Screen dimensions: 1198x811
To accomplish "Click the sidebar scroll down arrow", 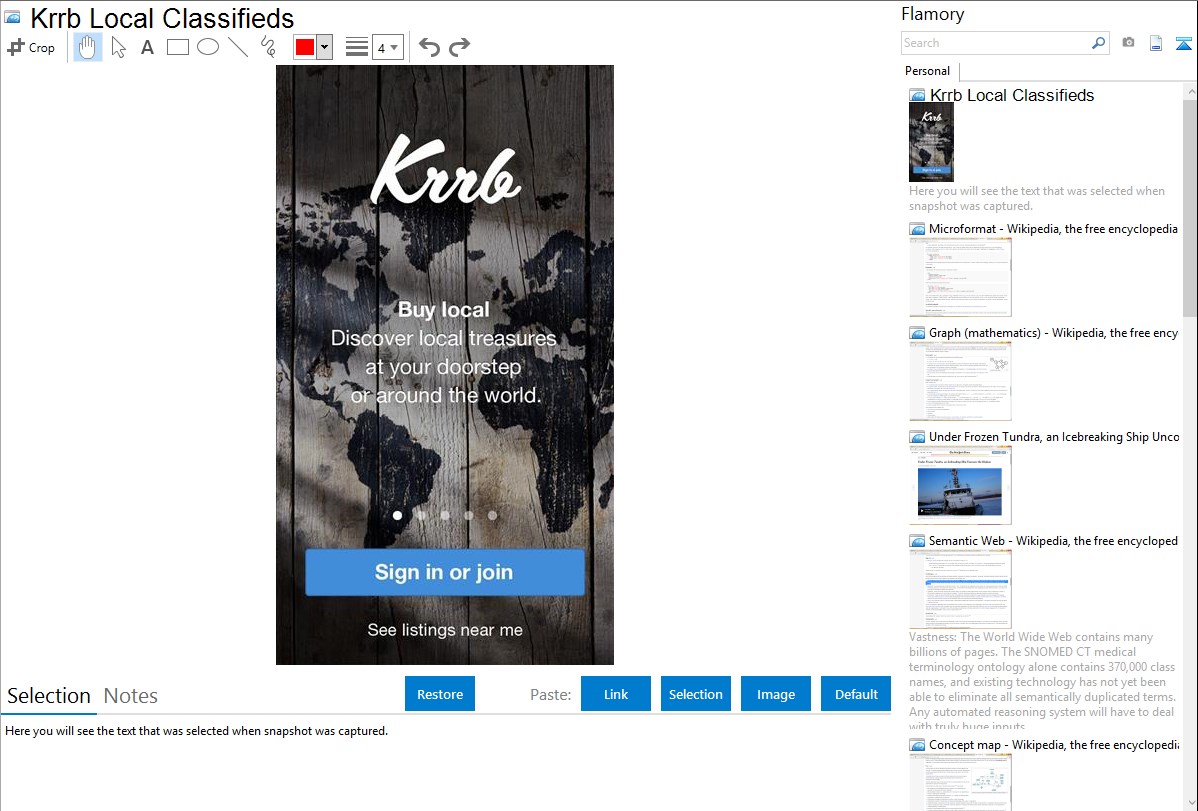I will 1190,803.
